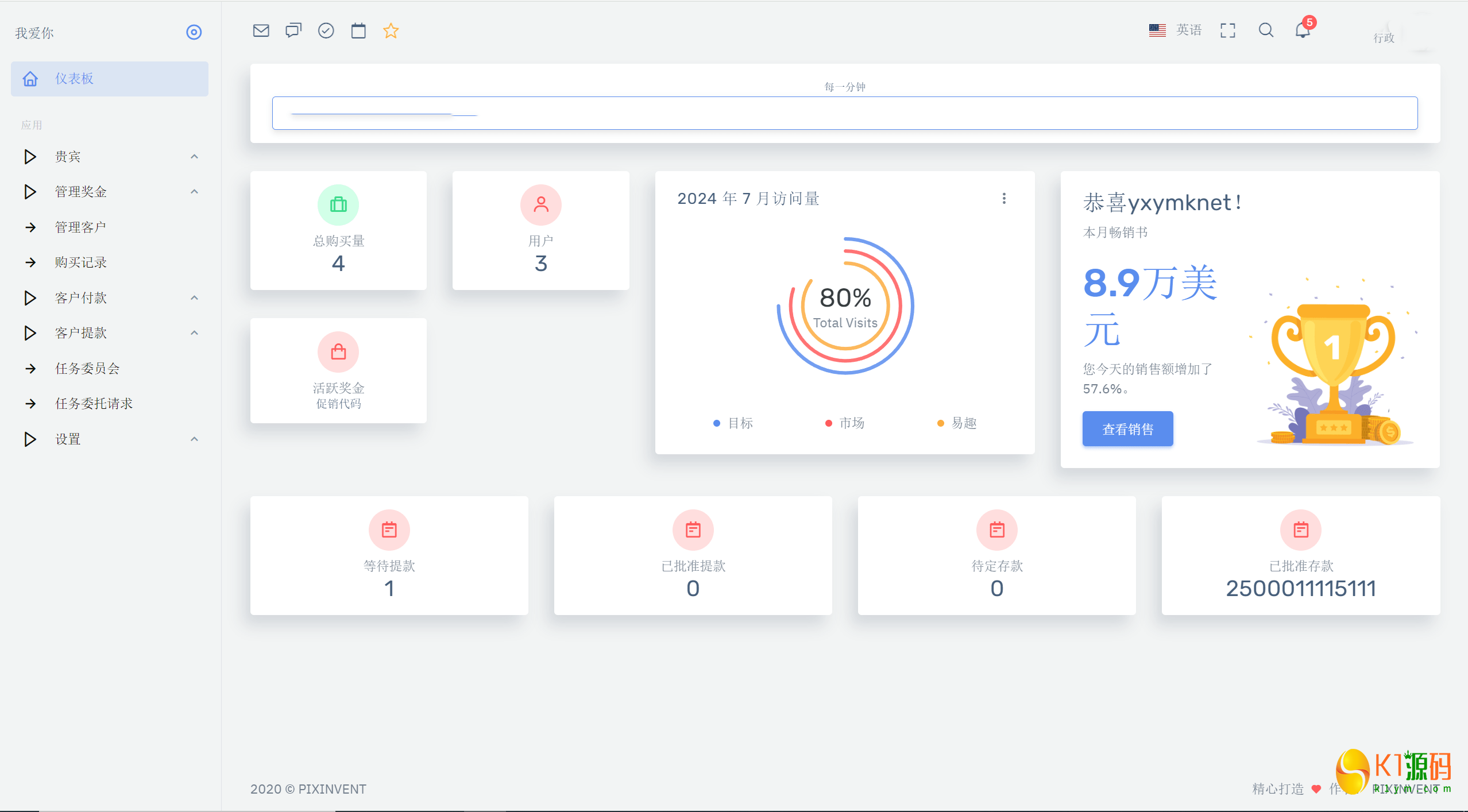The width and height of the screenshot is (1468, 812).
Task: Click the shopping bag icon on 活跃奖金
Action: [x=338, y=352]
